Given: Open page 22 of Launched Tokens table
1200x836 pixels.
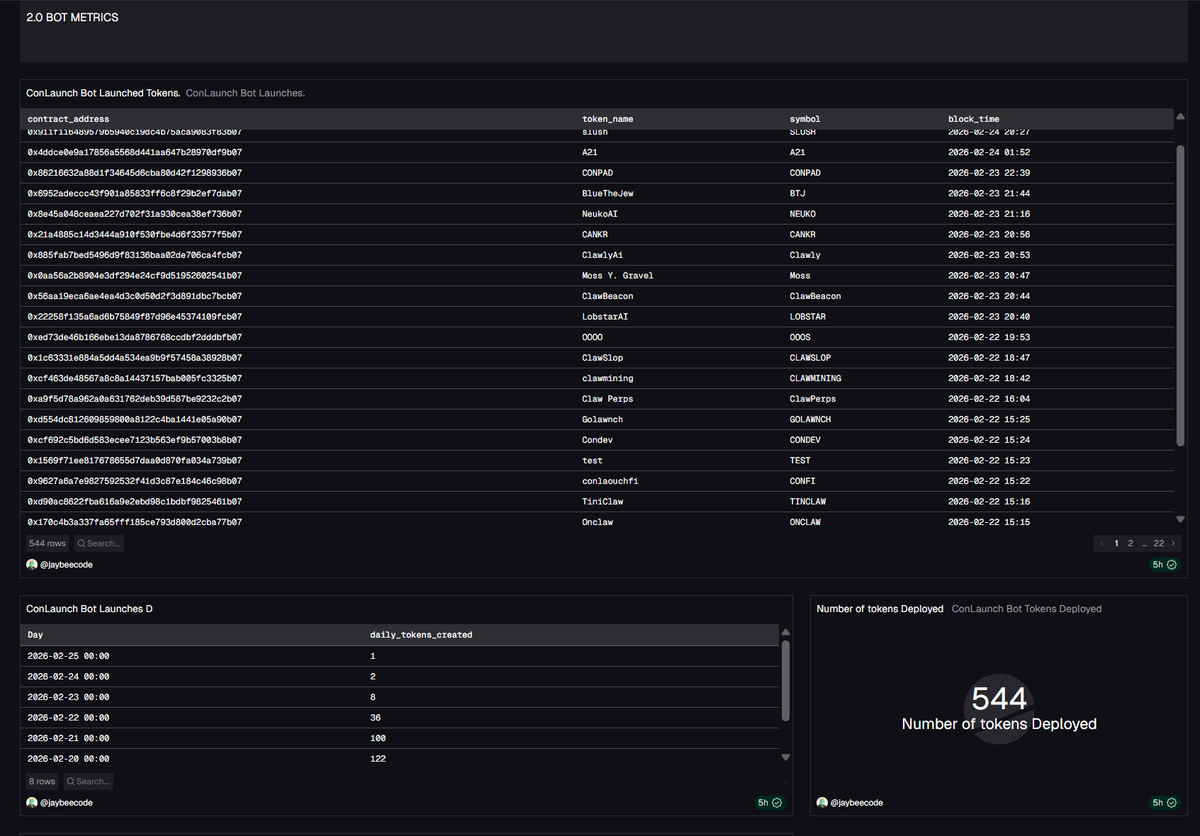Looking at the screenshot, I should (x=1159, y=543).
